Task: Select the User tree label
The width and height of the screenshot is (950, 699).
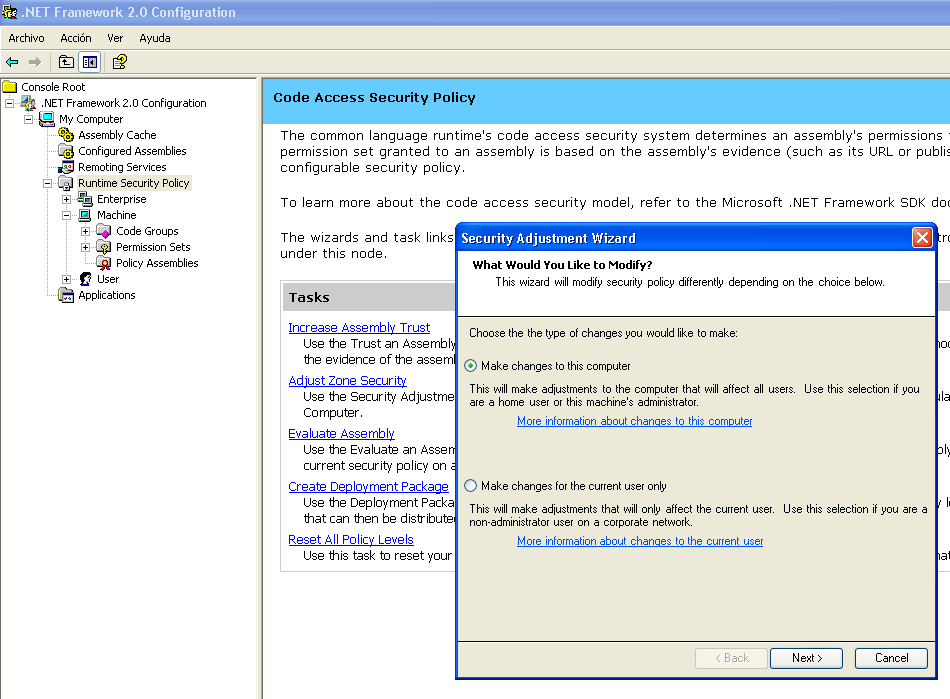Action: (x=108, y=279)
